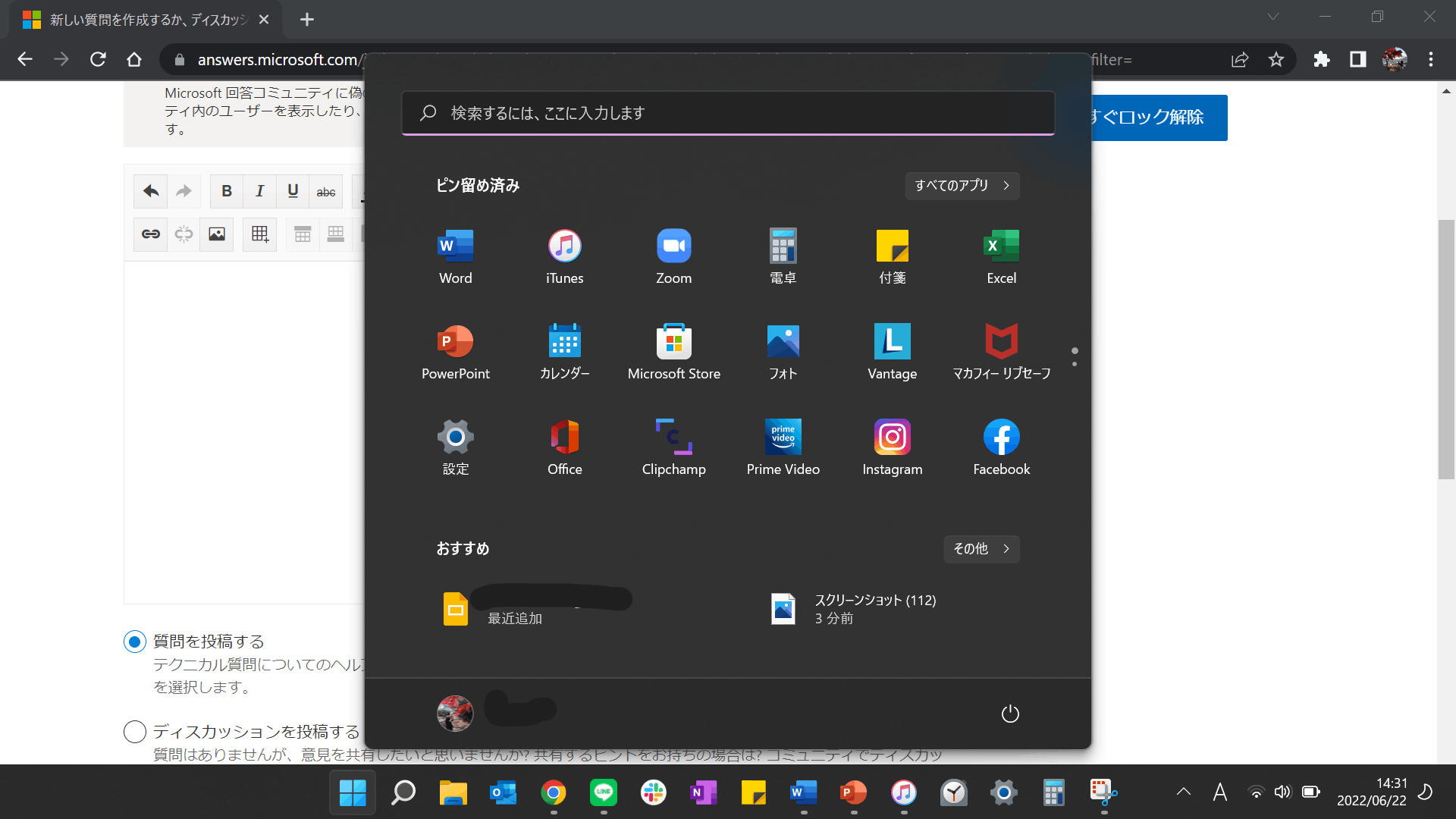1456x819 pixels.
Task: Expand the すべてのアプリ list
Action: [x=962, y=186]
